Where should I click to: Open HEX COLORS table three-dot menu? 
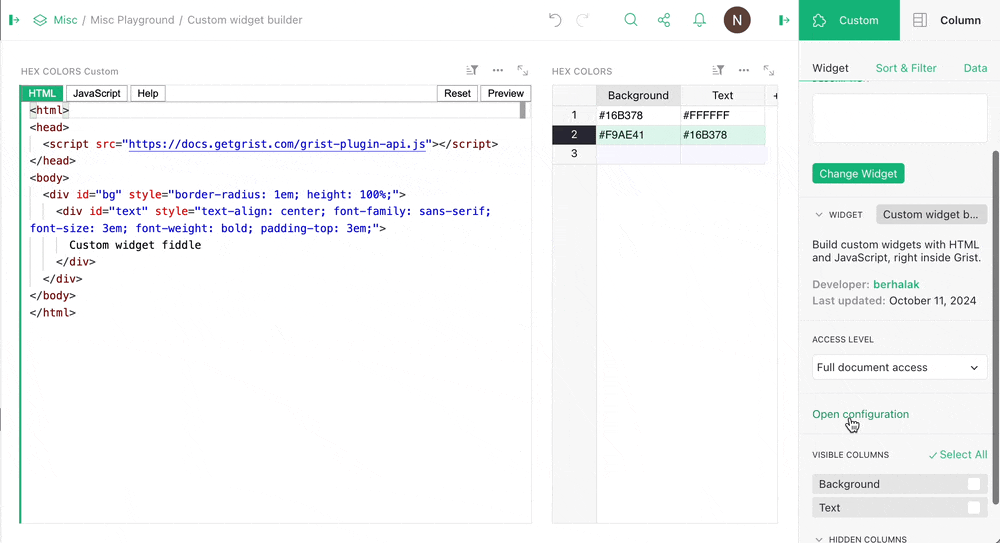point(744,70)
